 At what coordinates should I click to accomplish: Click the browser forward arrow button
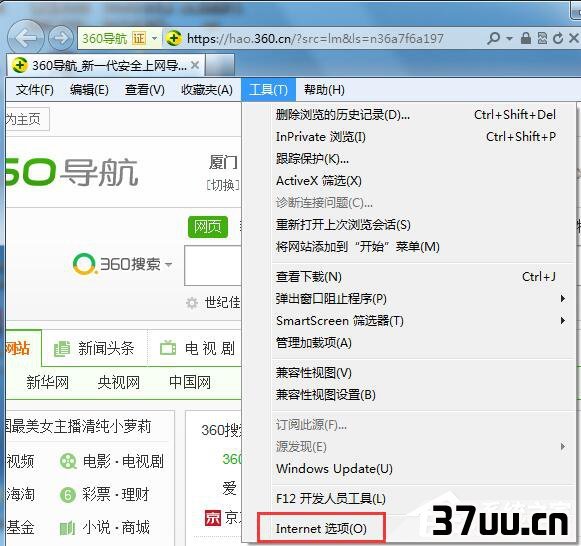click(61, 38)
